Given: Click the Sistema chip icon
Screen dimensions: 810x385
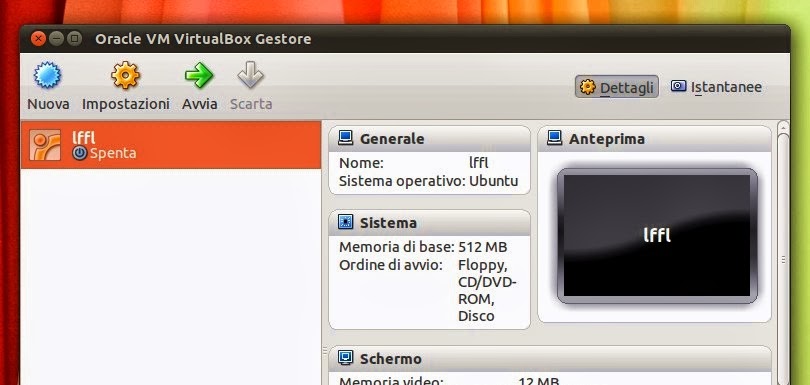Looking at the screenshot, I should tap(345, 222).
